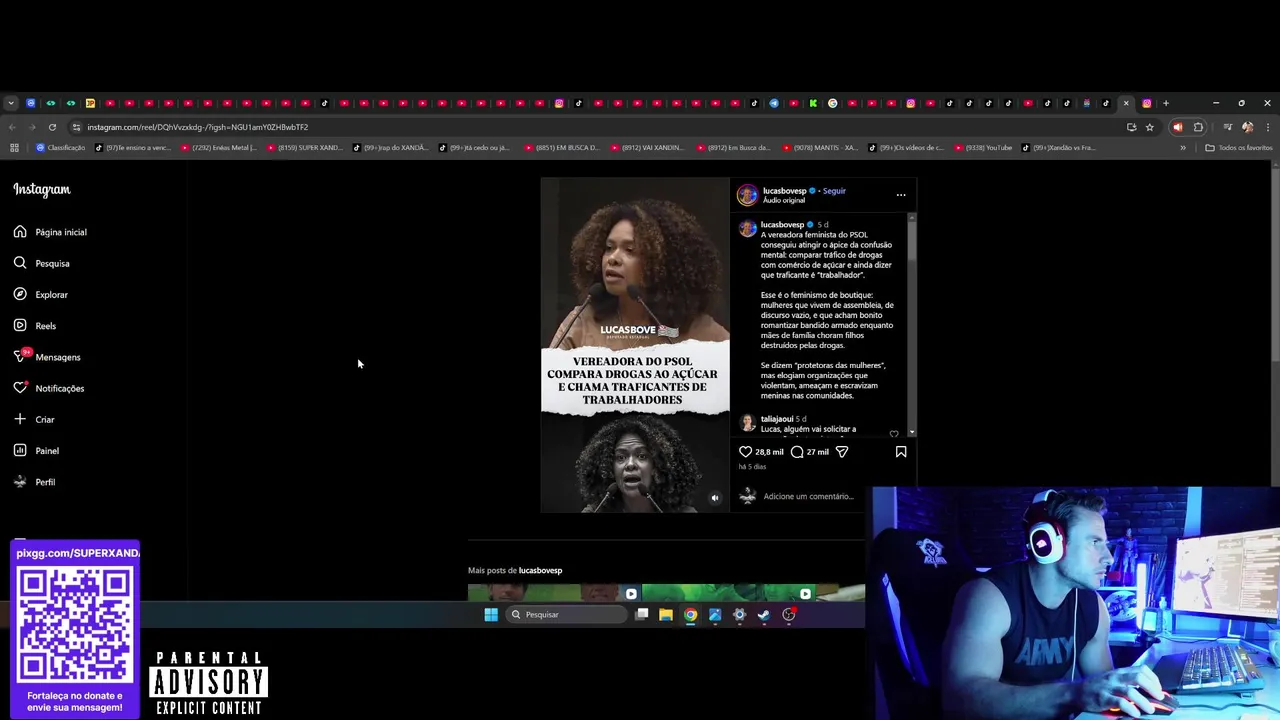Open the tab search chevron
Image resolution: width=1280 pixels, height=720 pixels.
coord(11,103)
